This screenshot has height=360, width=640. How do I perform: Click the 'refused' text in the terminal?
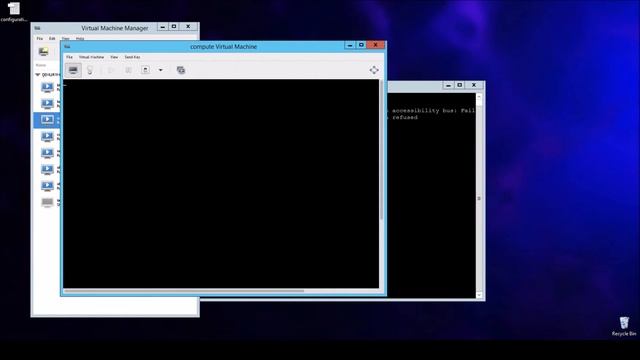405,118
